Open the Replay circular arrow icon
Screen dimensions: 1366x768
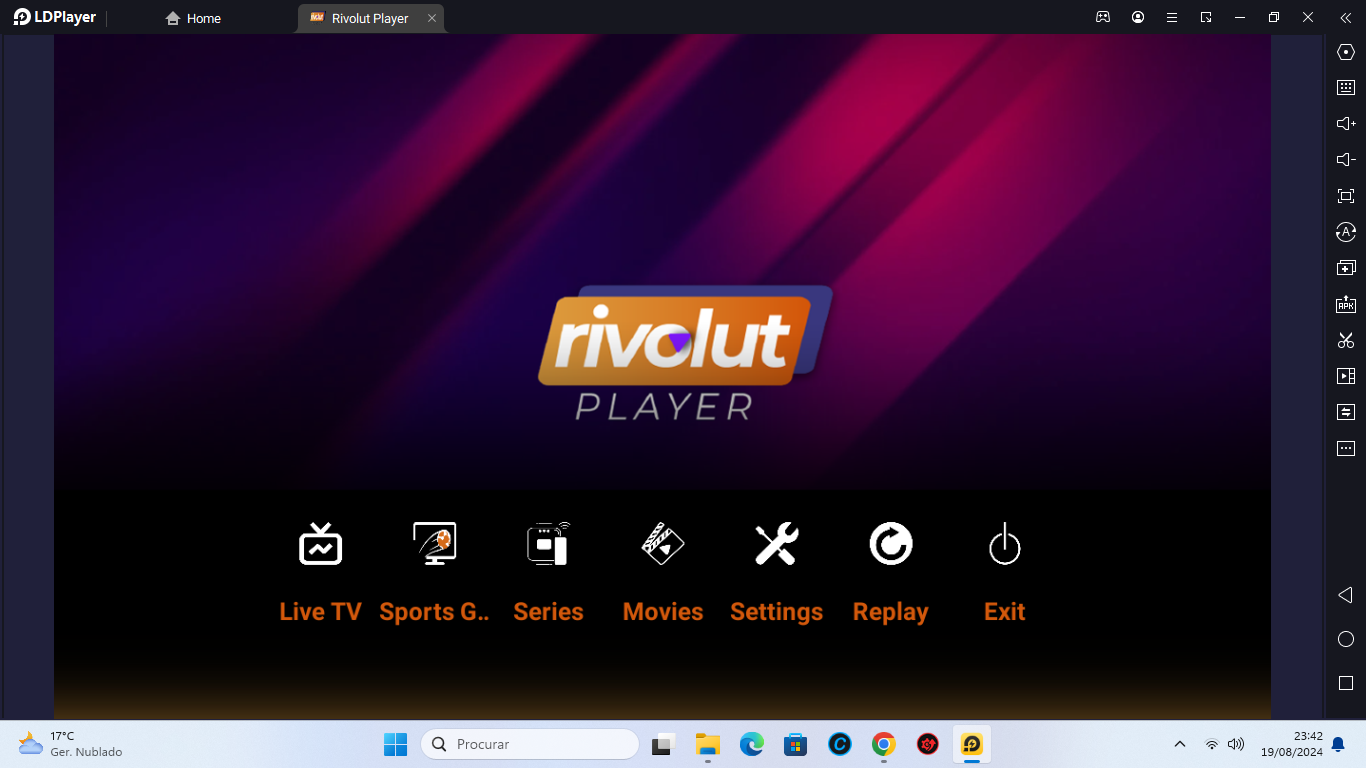[x=890, y=544]
